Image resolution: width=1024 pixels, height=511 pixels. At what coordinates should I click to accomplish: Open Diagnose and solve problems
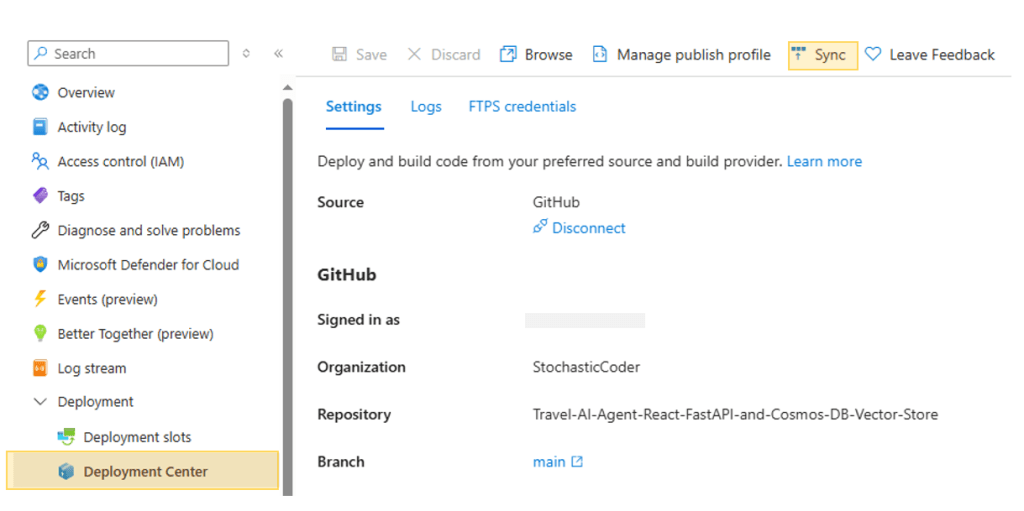(x=148, y=230)
